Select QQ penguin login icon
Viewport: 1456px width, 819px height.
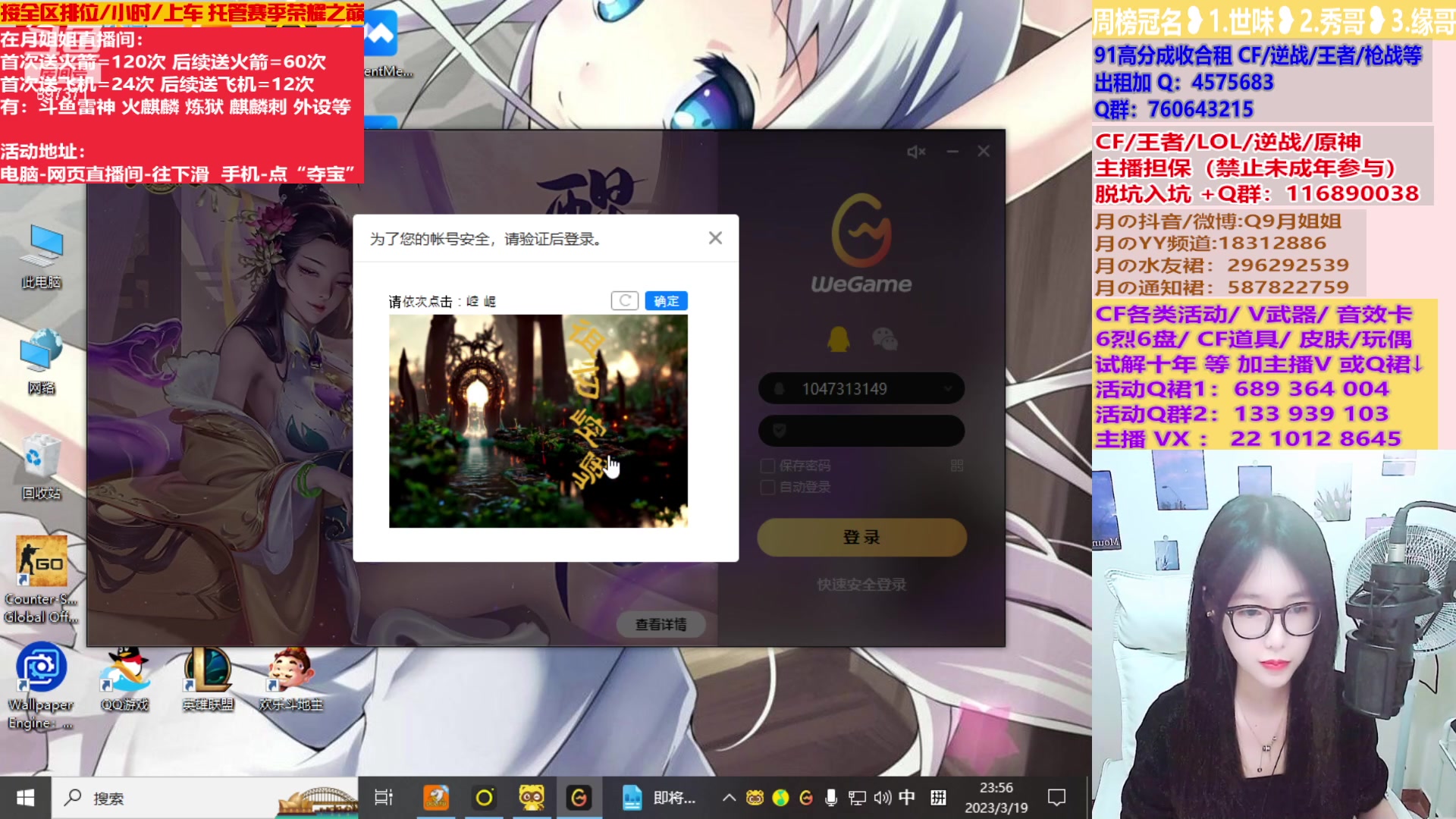point(839,339)
